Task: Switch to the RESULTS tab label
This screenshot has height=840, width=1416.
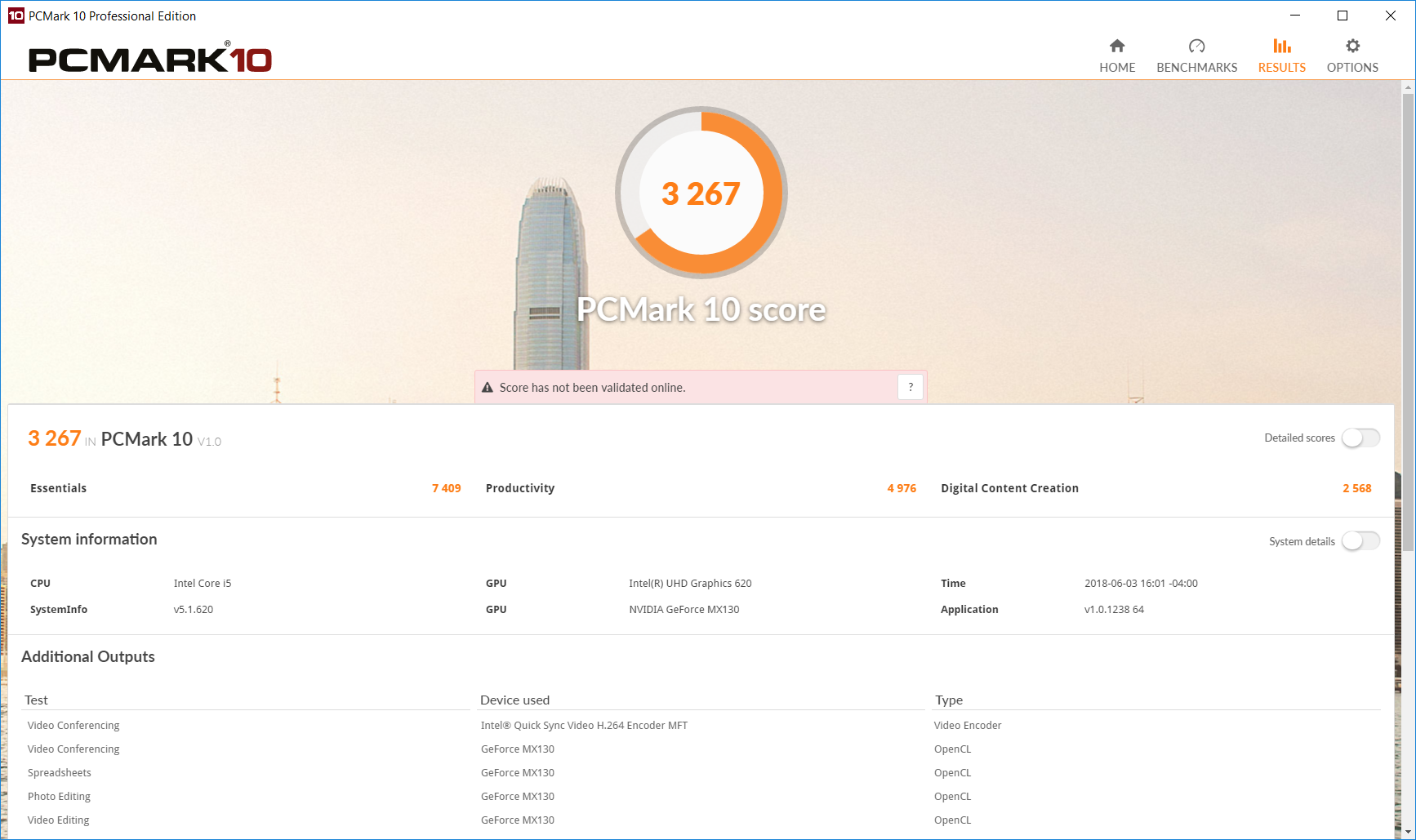Action: 1282,68
